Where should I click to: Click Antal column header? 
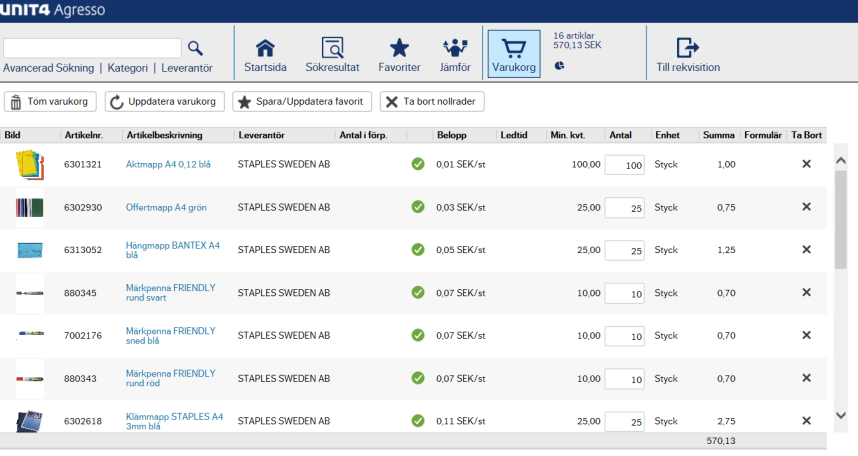coord(620,135)
